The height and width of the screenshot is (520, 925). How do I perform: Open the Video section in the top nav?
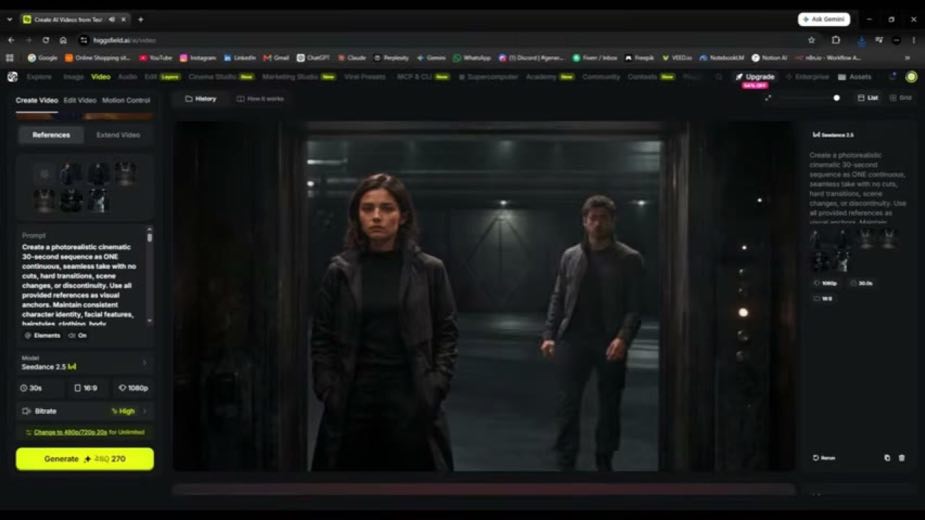coord(101,77)
